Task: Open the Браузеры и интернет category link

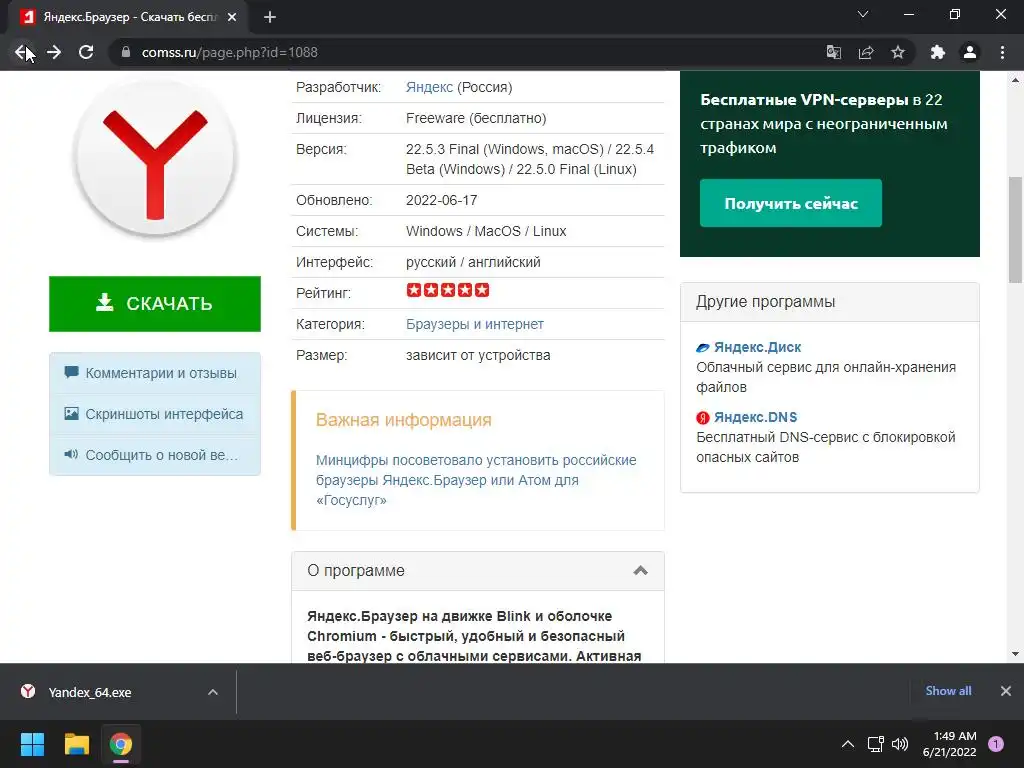Action: pos(475,324)
